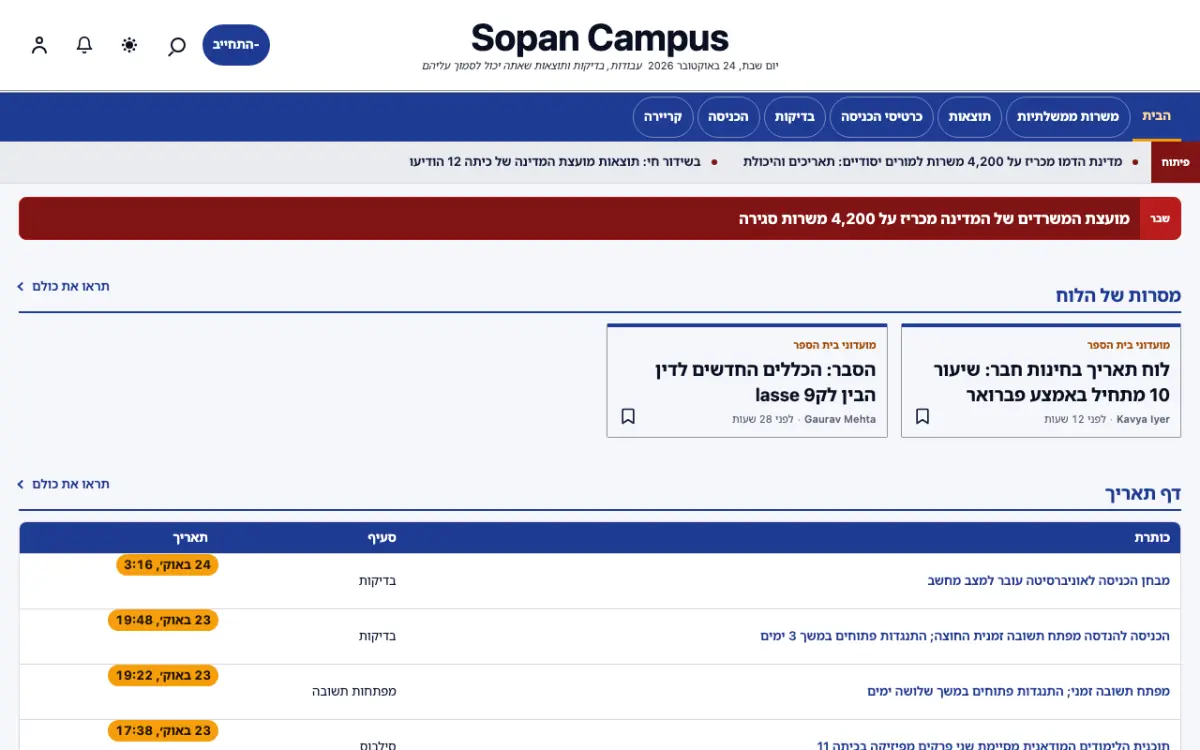Click the date badge '23 באוק׳, 17:38'
The height and width of the screenshot is (750, 1200).
coord(163,731)
